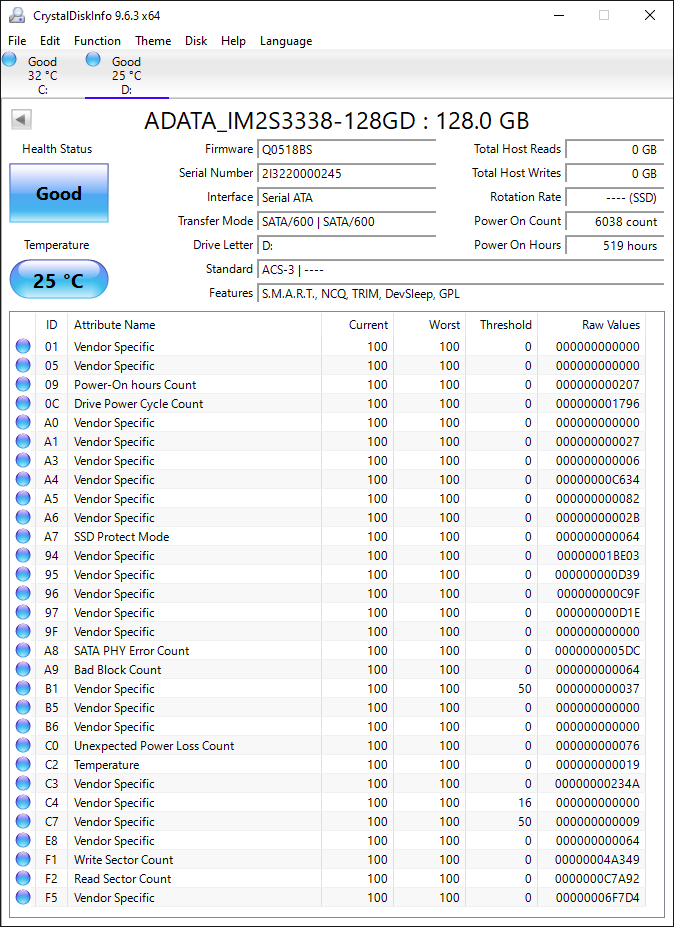This screenshot has height=927, width=674.
Task: Open the Theme menu
Action: (x=153, y=41)
